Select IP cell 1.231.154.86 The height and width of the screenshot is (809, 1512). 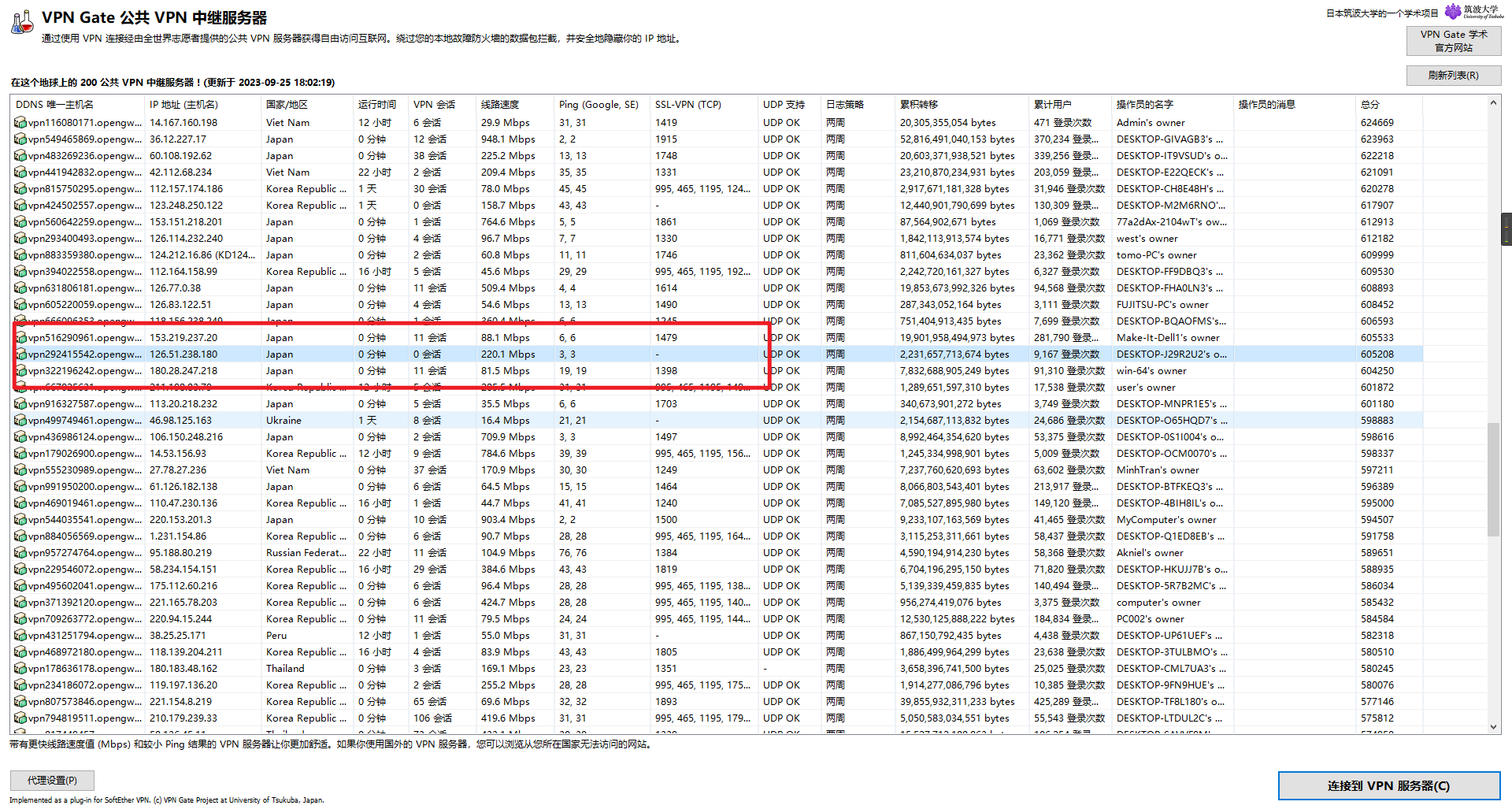pyautogui.click(x=178, y=536)
